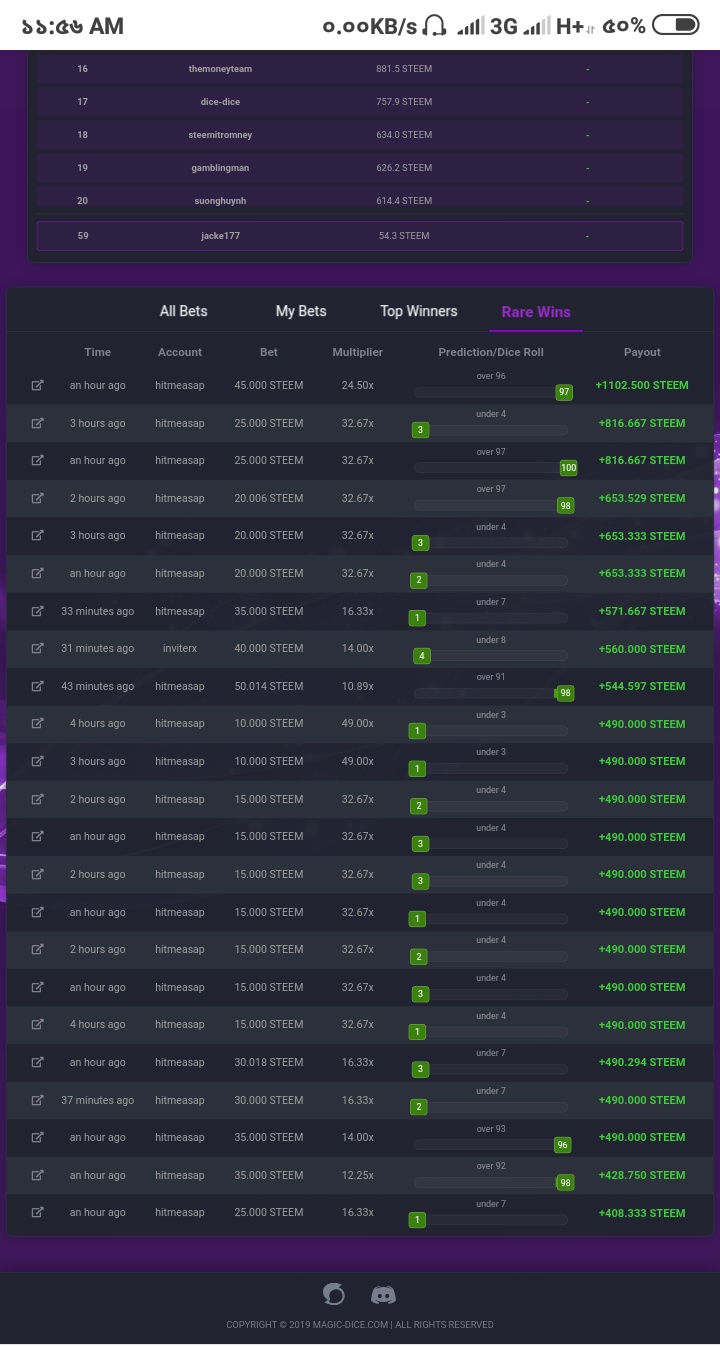Open the Top Winners tab
The height and width of the screenshot is (1346, 720).
418,311
